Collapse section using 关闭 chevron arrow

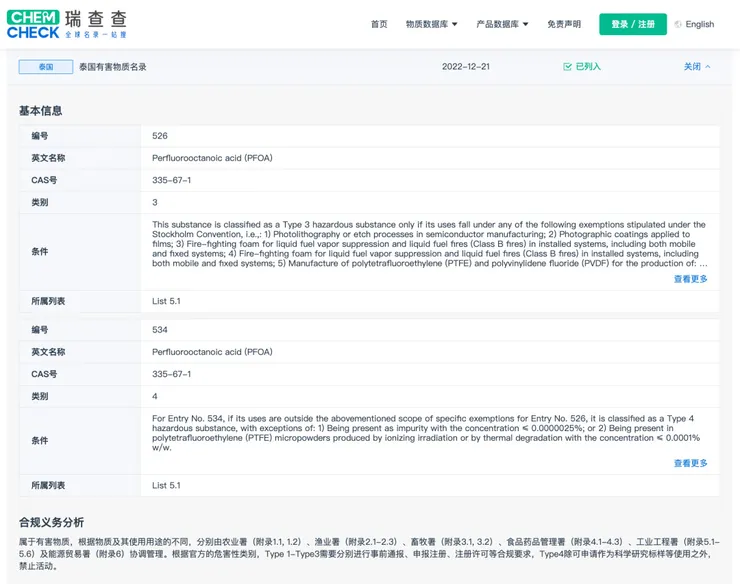point(708,67)
